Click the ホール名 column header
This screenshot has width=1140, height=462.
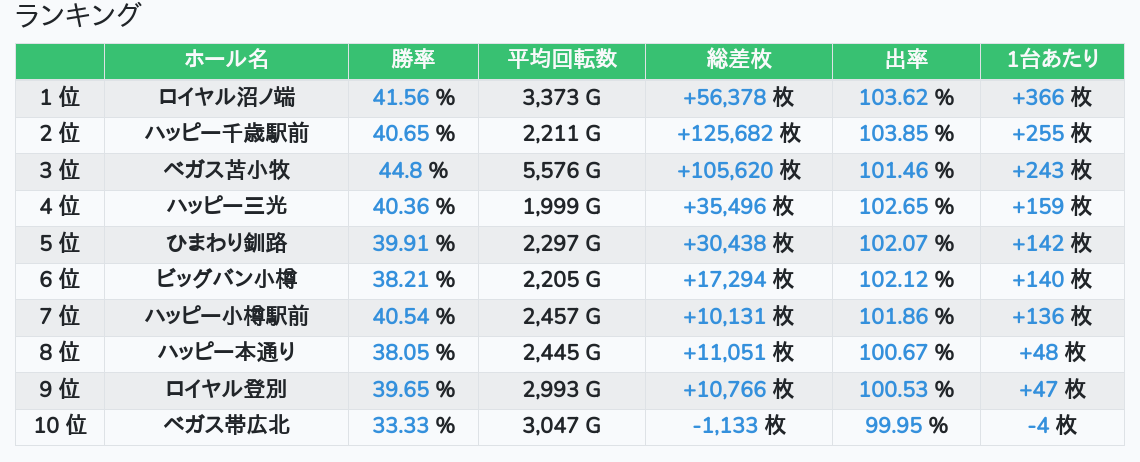tap(226, 60)
